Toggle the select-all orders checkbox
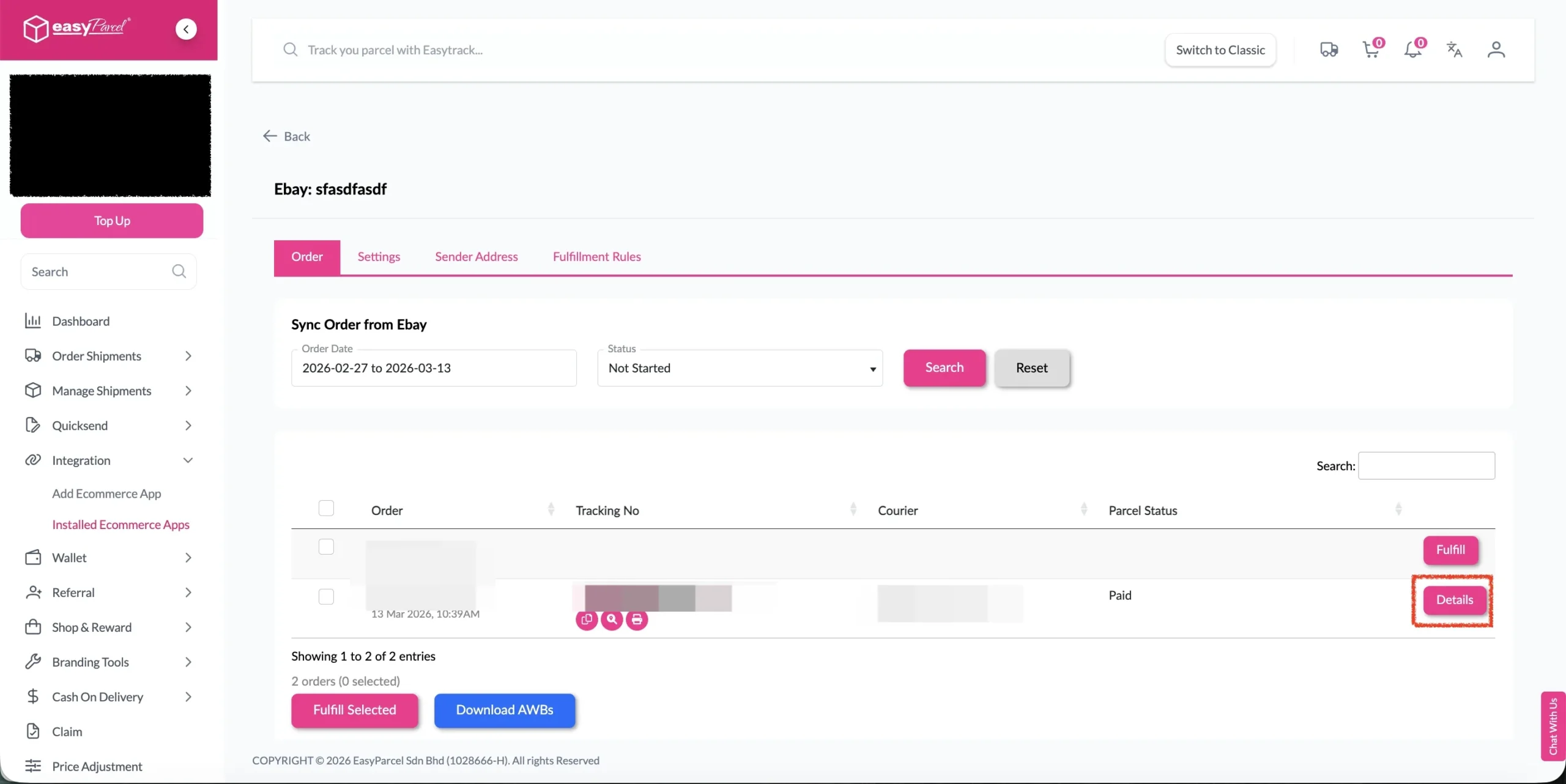The image size is (1566, 784). pos(326,508)
